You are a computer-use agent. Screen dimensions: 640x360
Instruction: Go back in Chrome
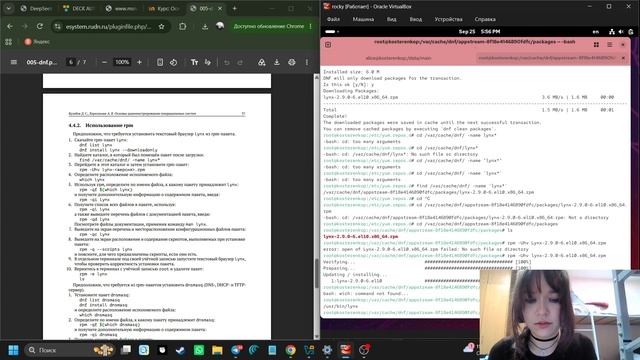point(10,26)
